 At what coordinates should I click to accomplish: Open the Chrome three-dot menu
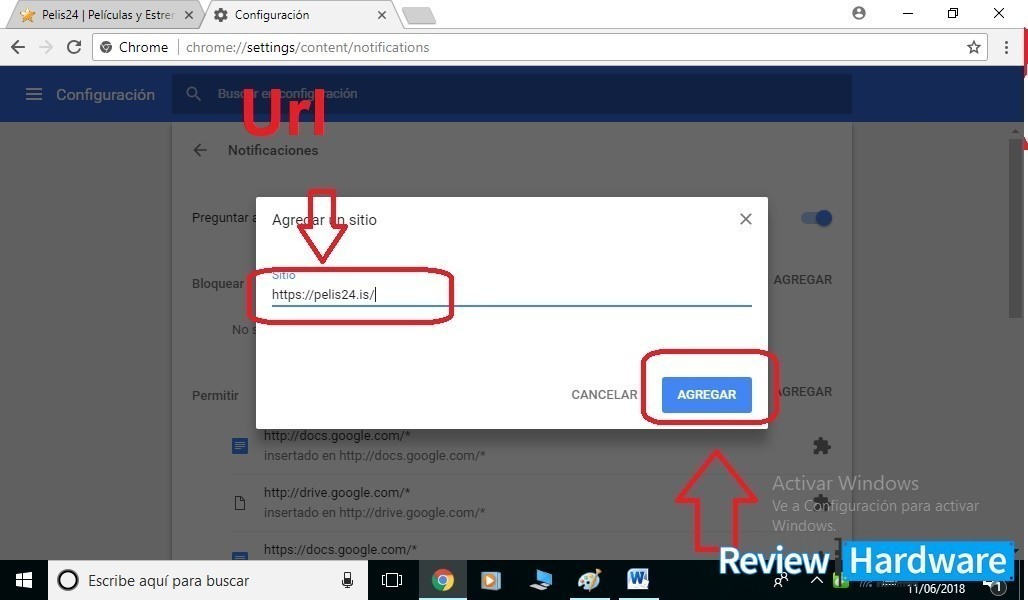(x=1006, y=47)
